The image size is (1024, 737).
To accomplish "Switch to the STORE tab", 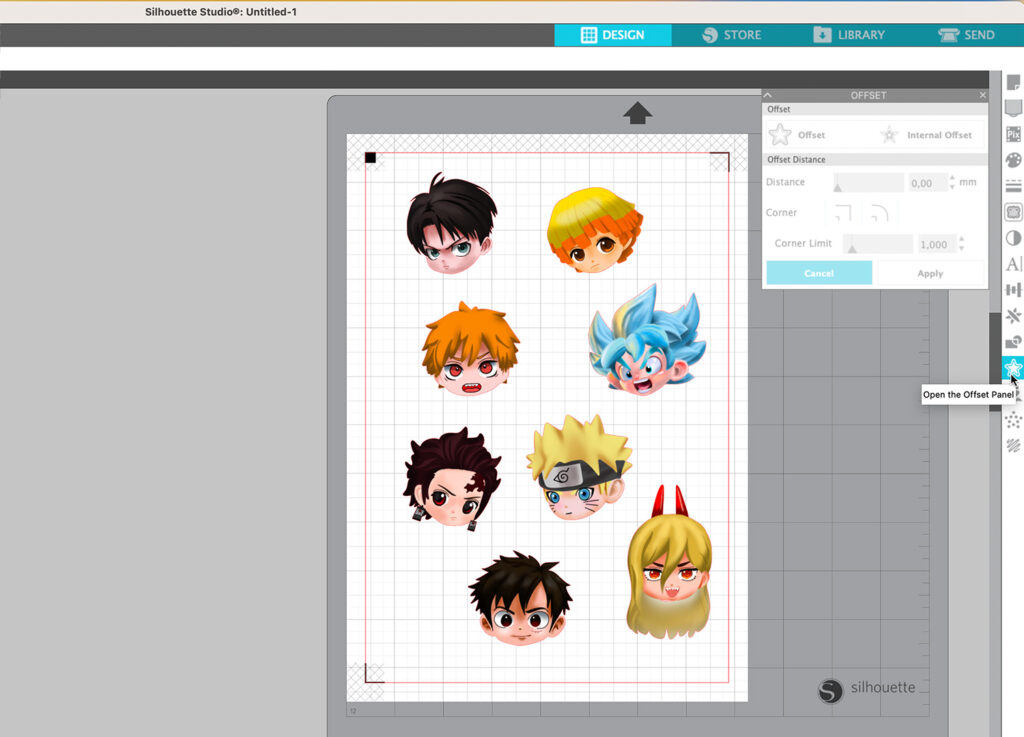I will point(730,35).
